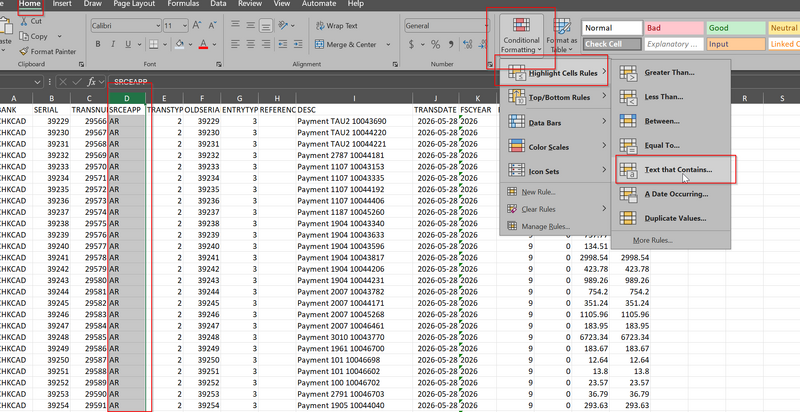This screenshot has height=412, width=800.
Task: Open the font size 11 dropdown
Action: (185, 25)
